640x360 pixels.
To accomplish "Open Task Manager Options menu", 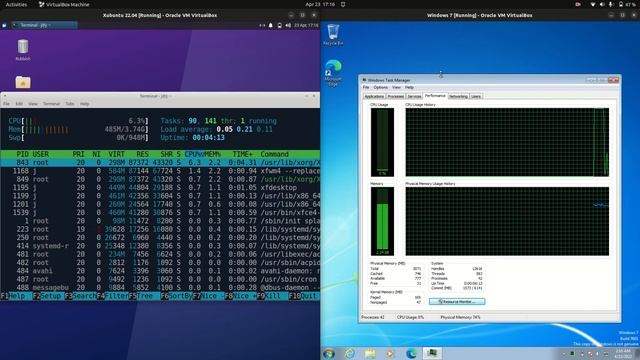I will point(380,87).
